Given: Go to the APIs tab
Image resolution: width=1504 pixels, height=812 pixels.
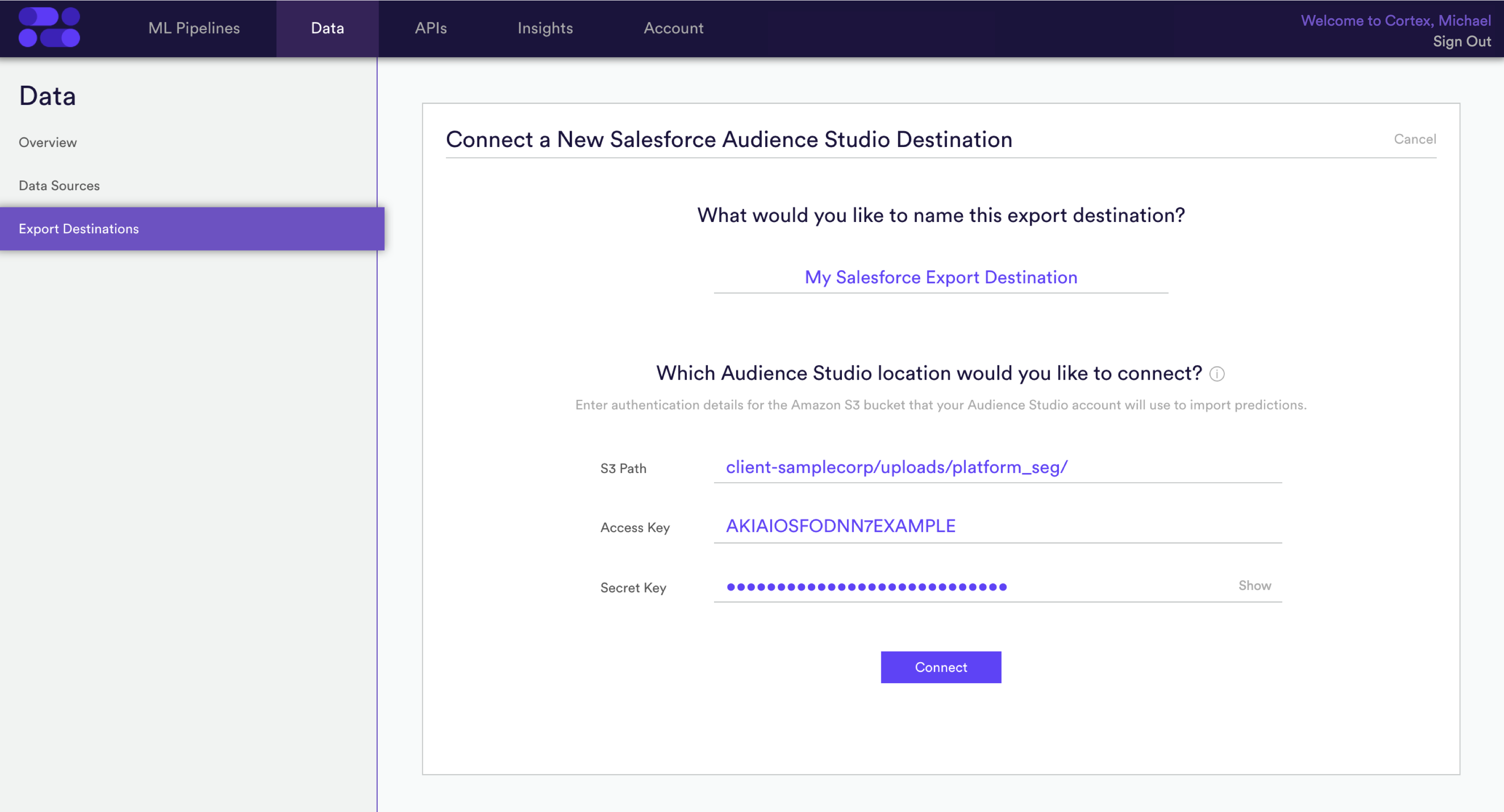Looking at the screenshot, I should 431,28.
